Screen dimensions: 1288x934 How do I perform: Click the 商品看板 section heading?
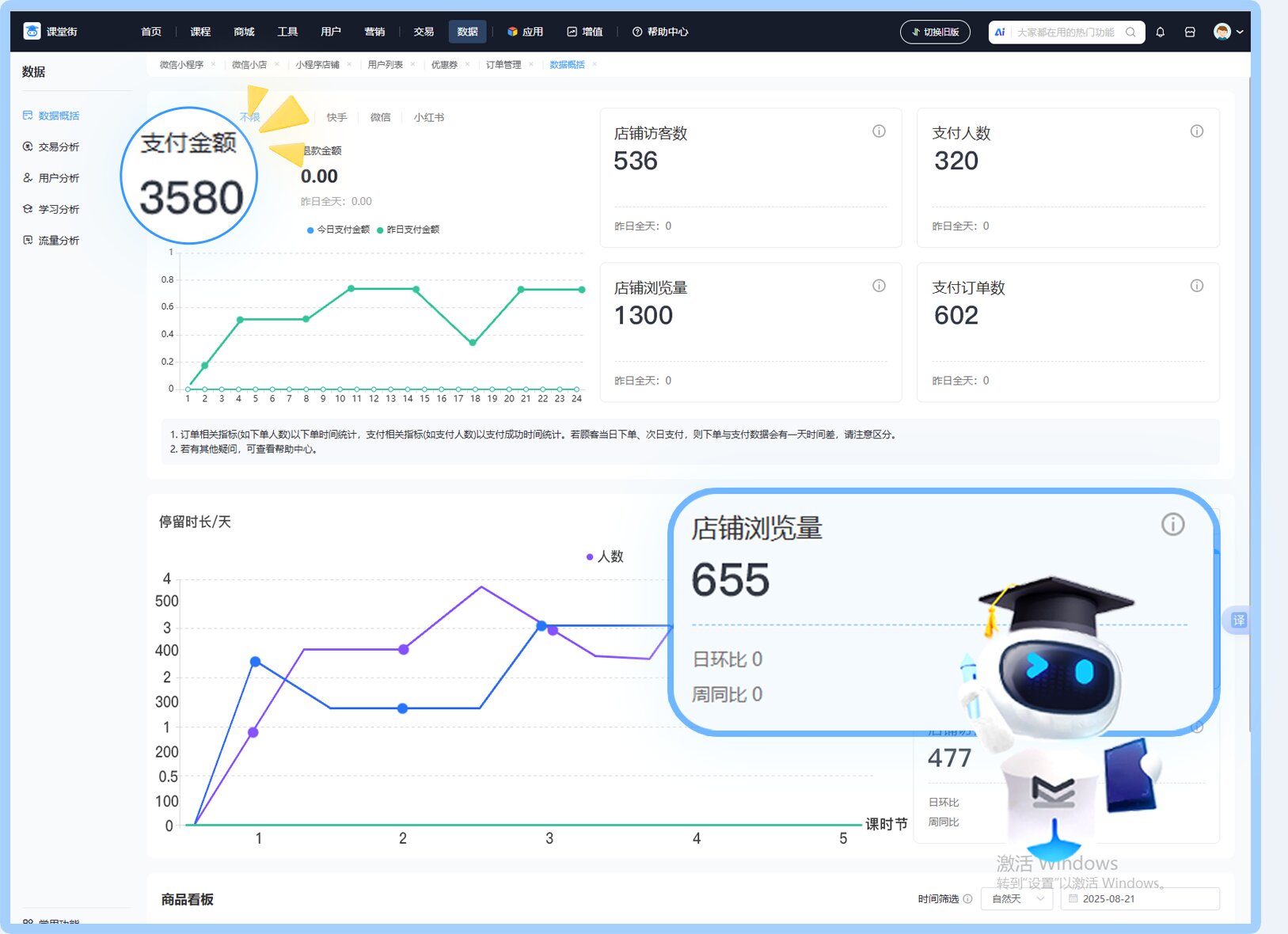click(x=187, y=899)
